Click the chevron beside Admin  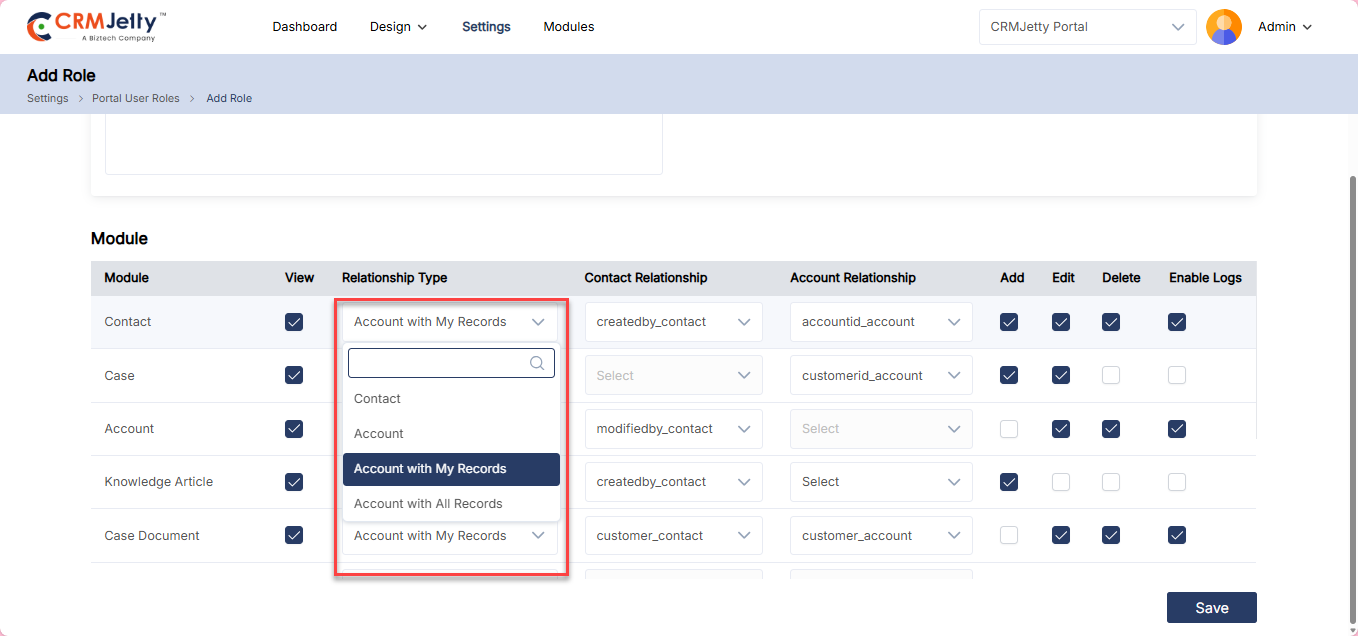[x=1307, y=27]
